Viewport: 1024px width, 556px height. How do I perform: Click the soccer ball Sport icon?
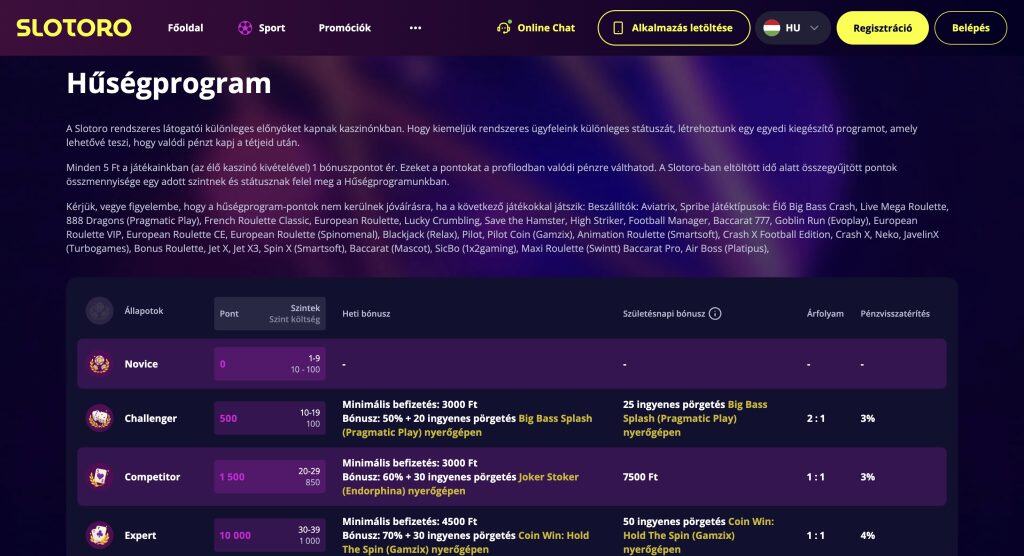click(x=245, y=28)
